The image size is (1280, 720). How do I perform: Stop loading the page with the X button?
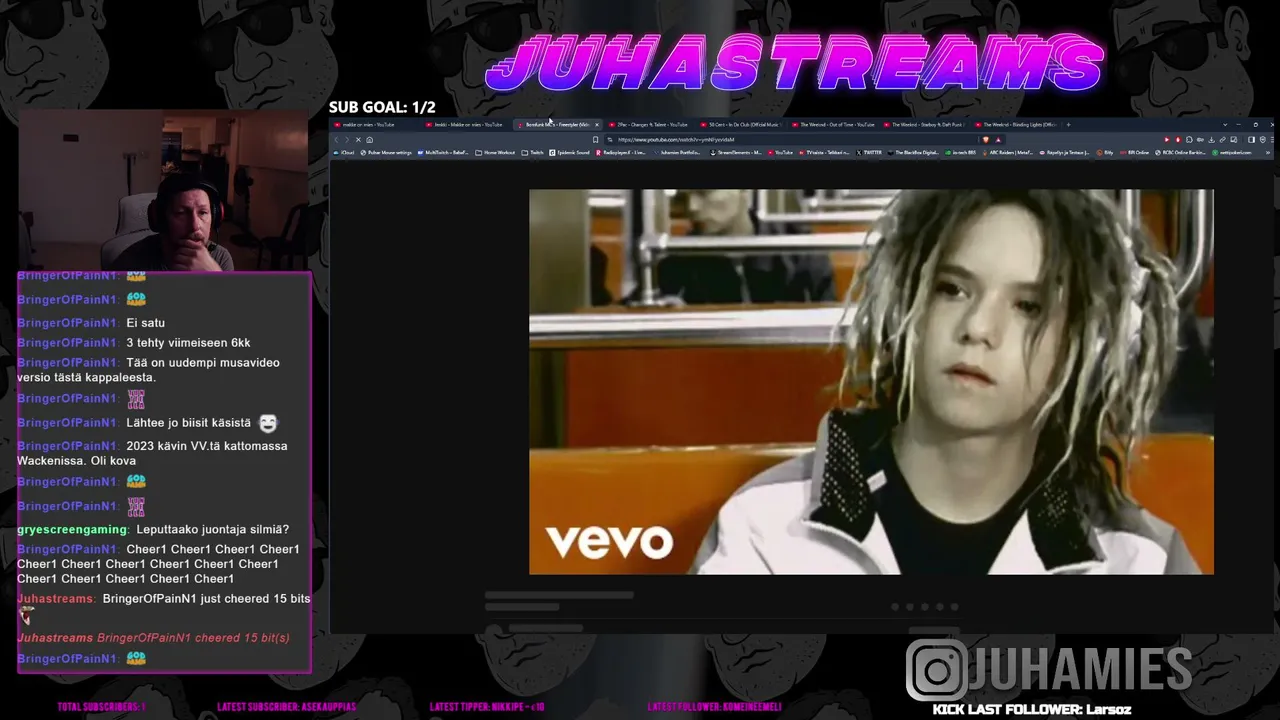click(358, 140)
